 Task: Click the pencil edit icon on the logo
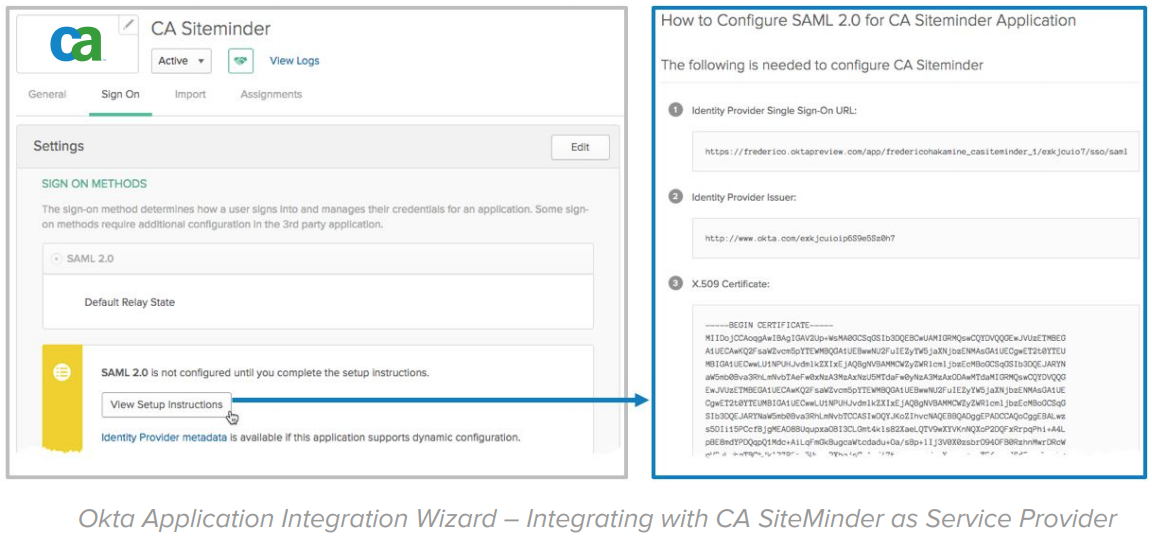pyautogui.click(x=128, y=26)
